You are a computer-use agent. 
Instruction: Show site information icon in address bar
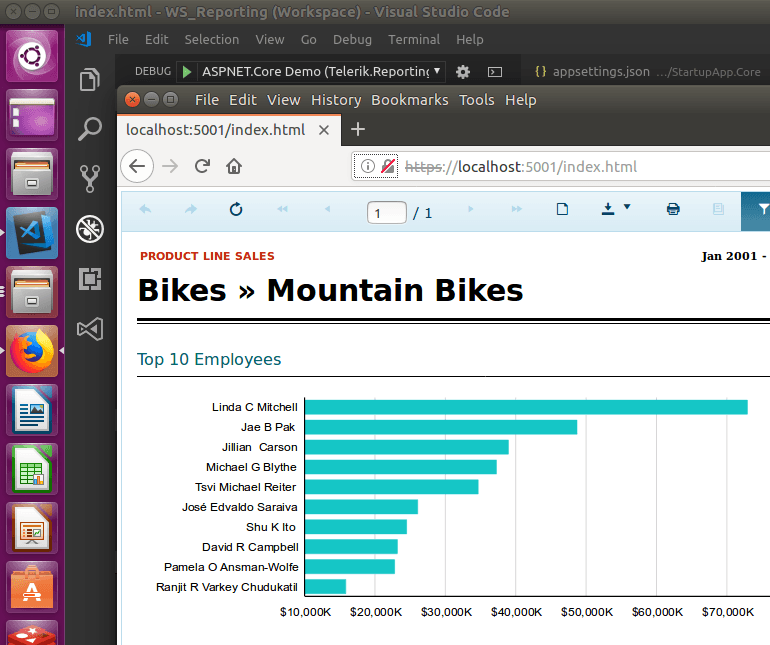367,166
